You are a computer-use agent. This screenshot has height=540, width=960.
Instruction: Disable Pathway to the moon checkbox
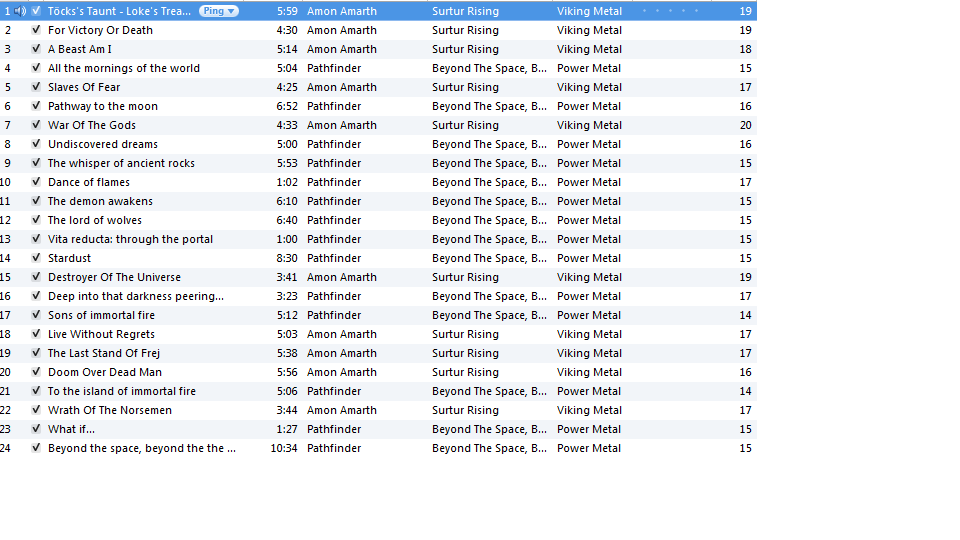point(36,105)
